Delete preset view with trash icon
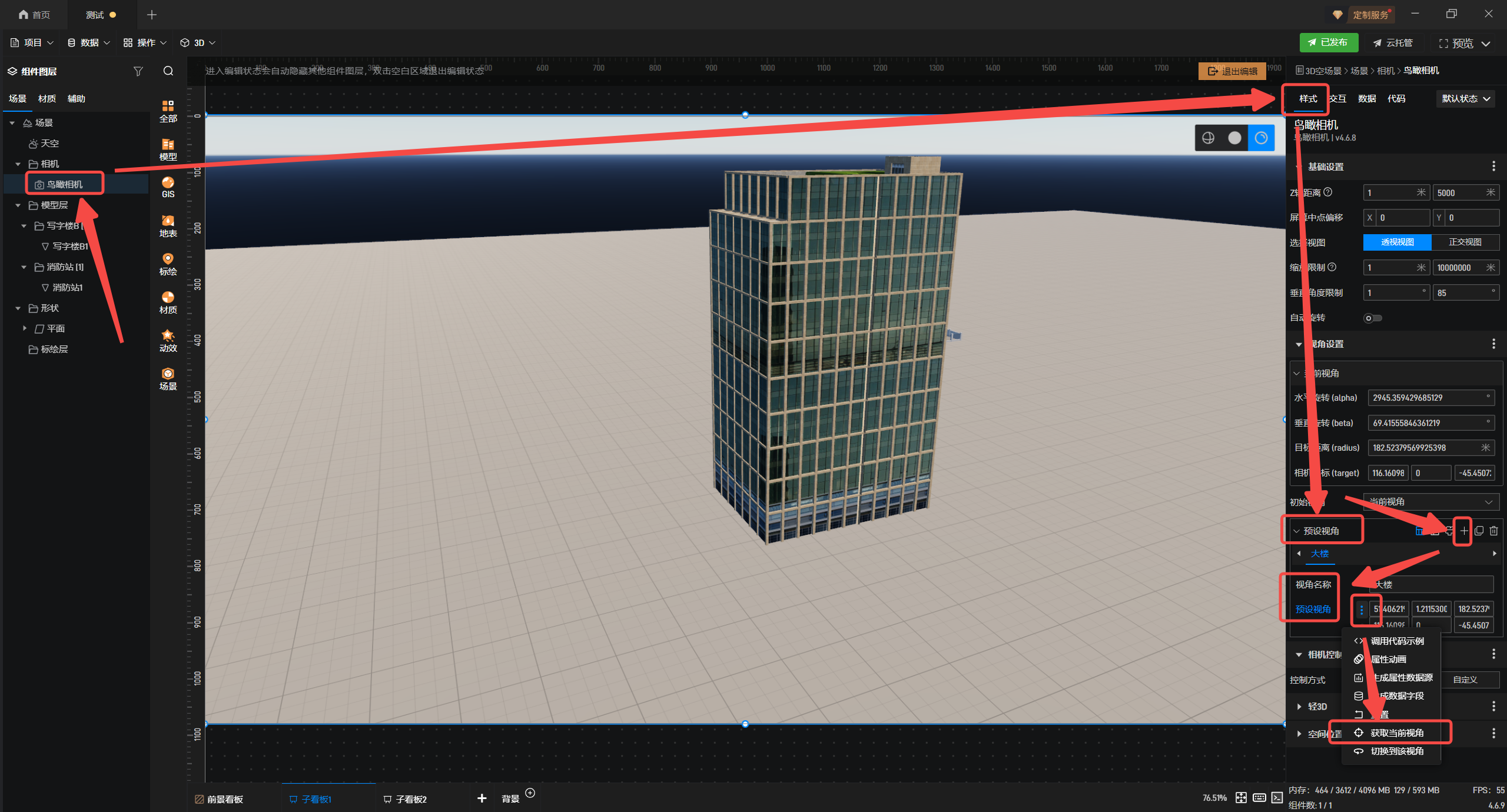This screenshot has width=1507, height=812. (1493, 531)
